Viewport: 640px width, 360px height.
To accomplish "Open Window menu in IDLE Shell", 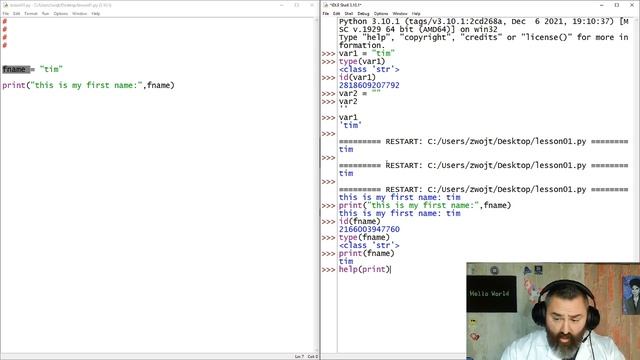I will click(x=400, y=13).
